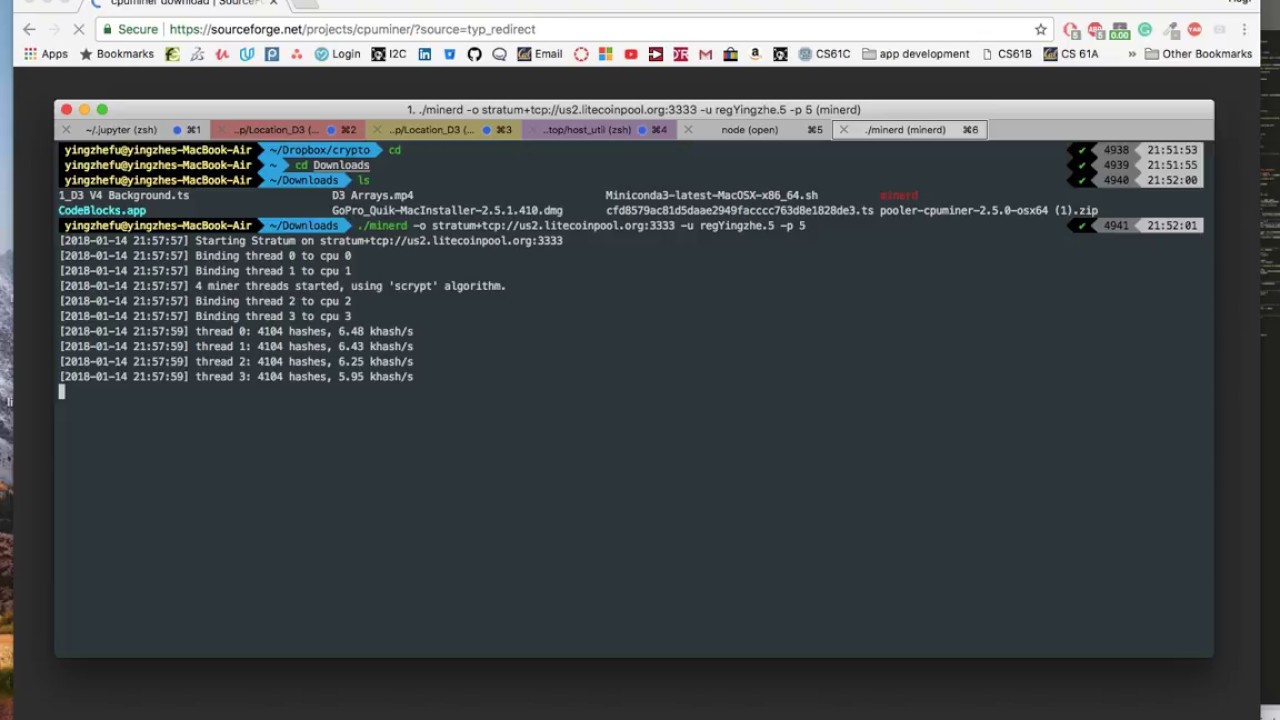Minimize the terminal with yellow button

[84, 109]
